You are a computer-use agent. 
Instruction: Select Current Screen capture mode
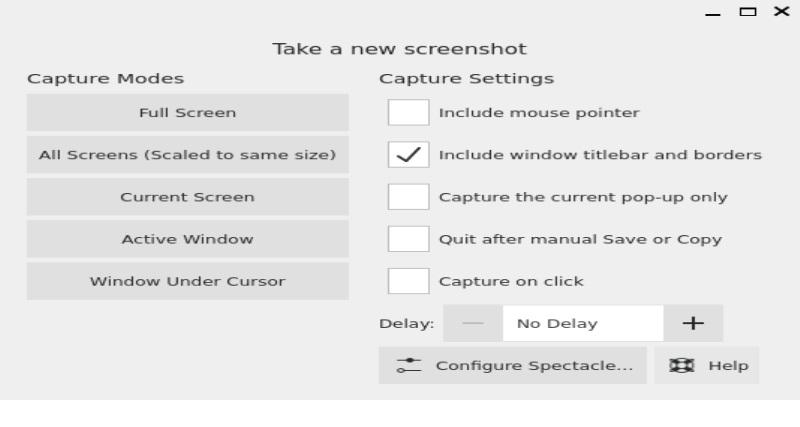coord(187,197)
